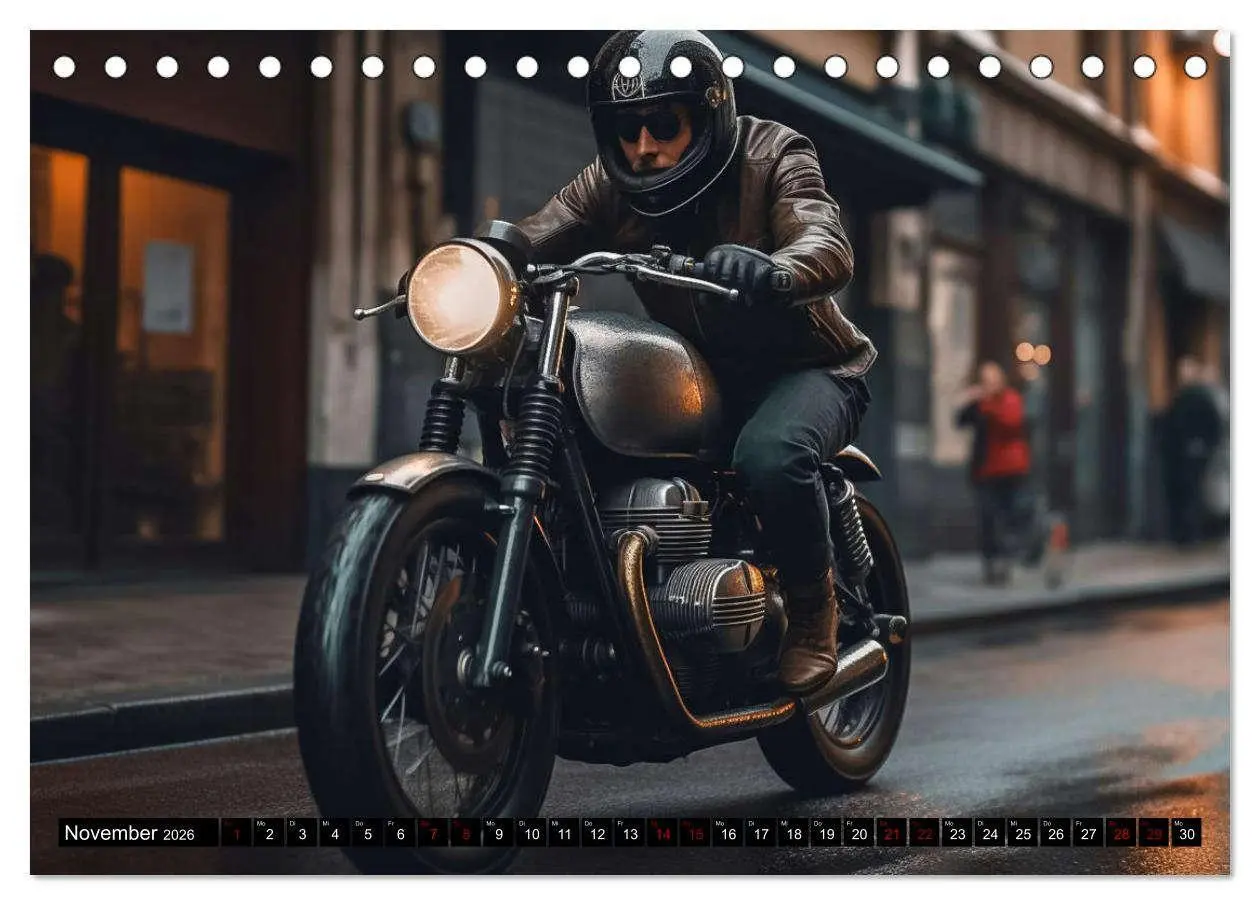
Task: Select day 11 in the calendar strip
Action: click(x=563, y=833)
